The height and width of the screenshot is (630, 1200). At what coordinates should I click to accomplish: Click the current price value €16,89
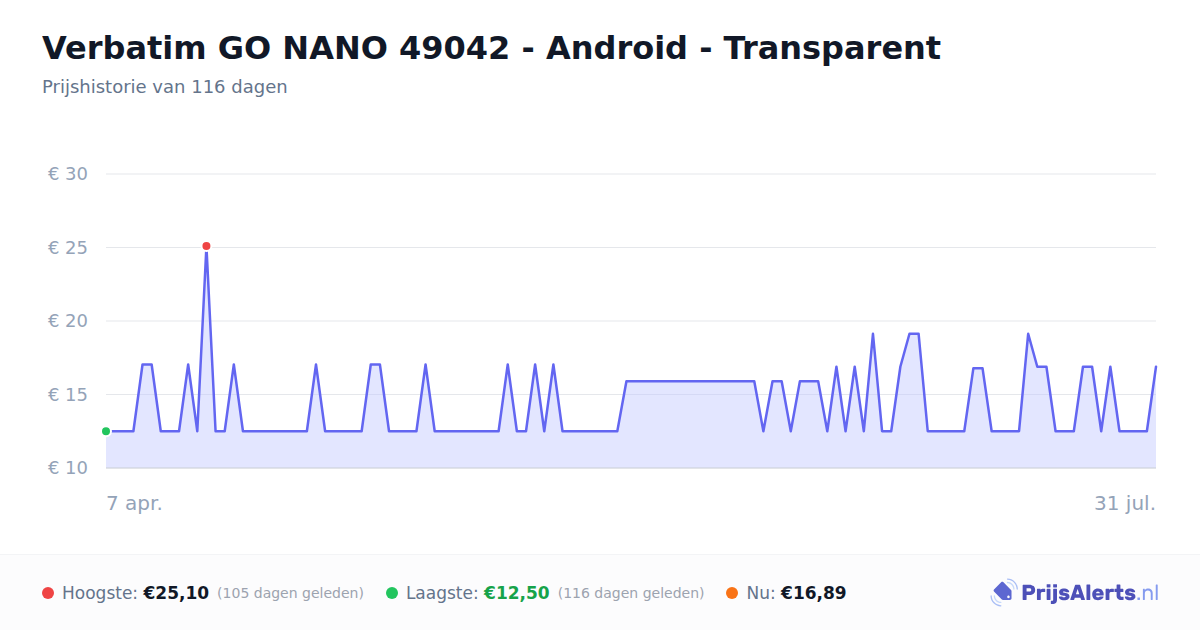pos(813,593)
